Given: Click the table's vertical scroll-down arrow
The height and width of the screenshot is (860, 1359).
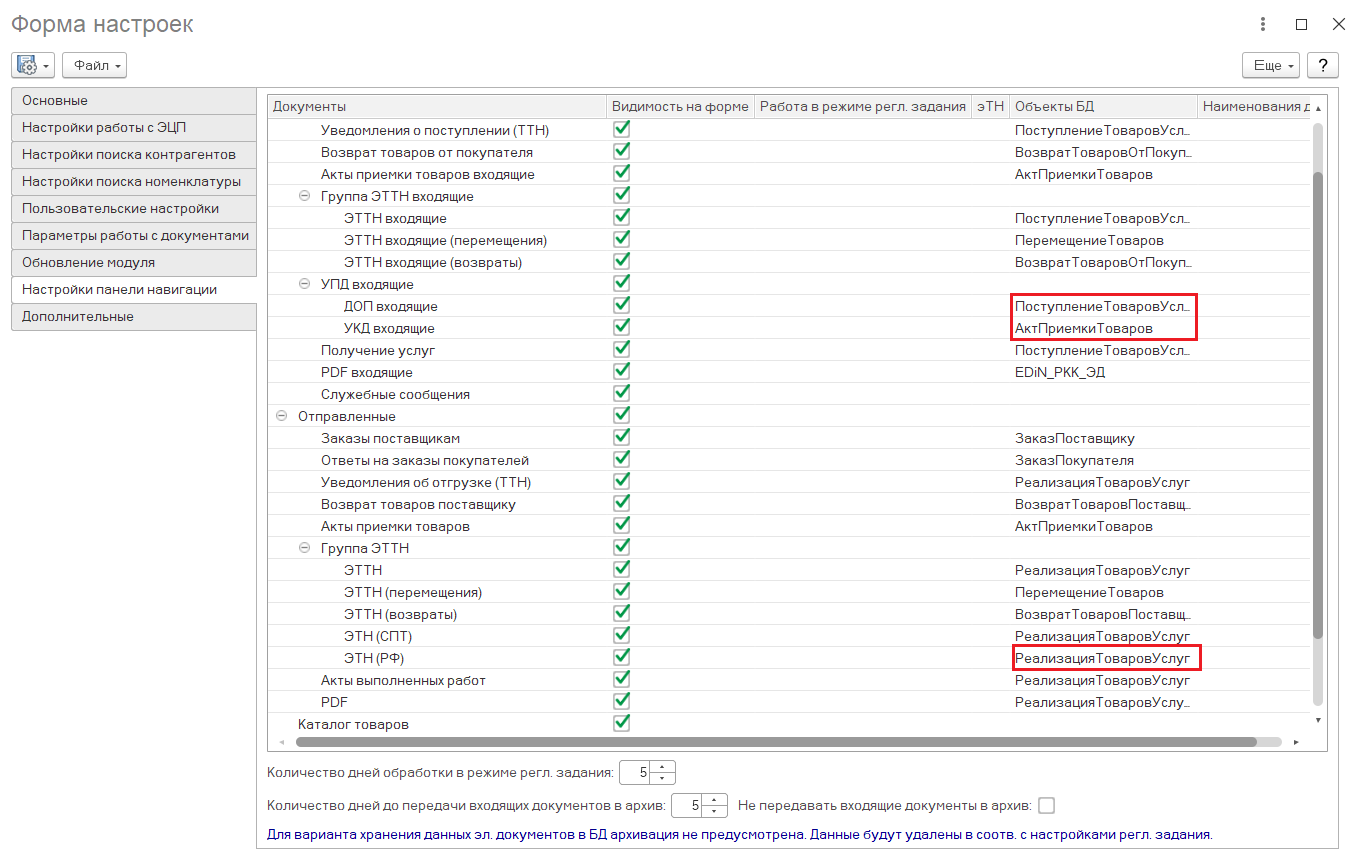Looking at the screenshot, I should [x=1318, y=720].
